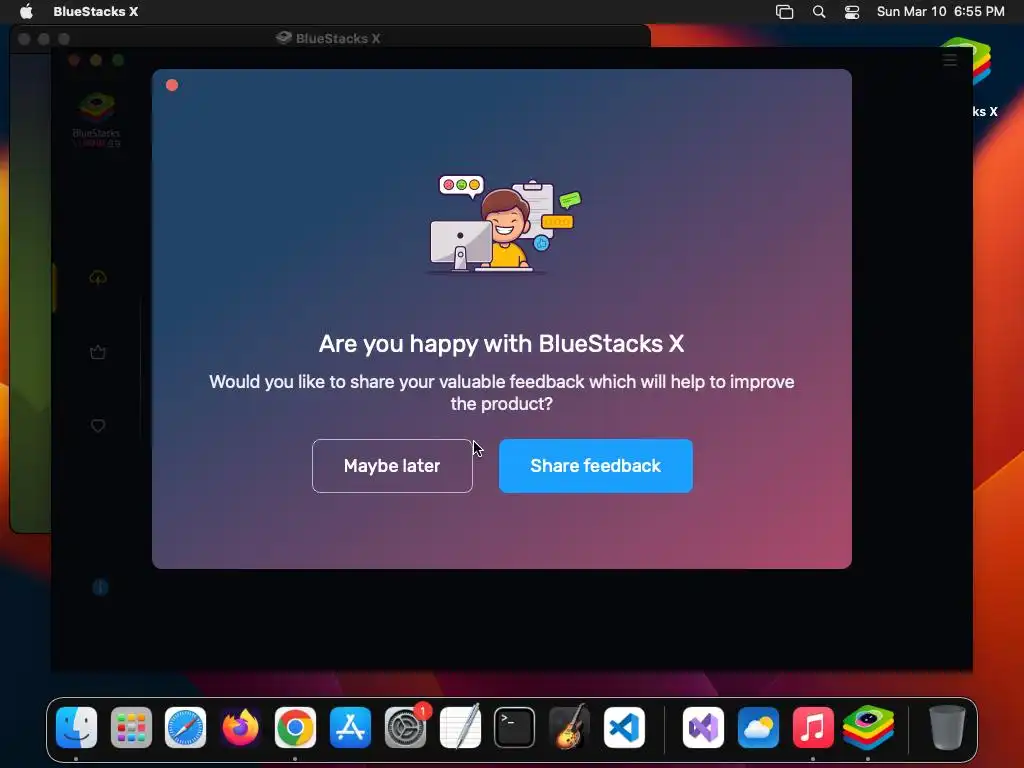
Task: Open the App Store from the Dock
Action: coord(351,727)
